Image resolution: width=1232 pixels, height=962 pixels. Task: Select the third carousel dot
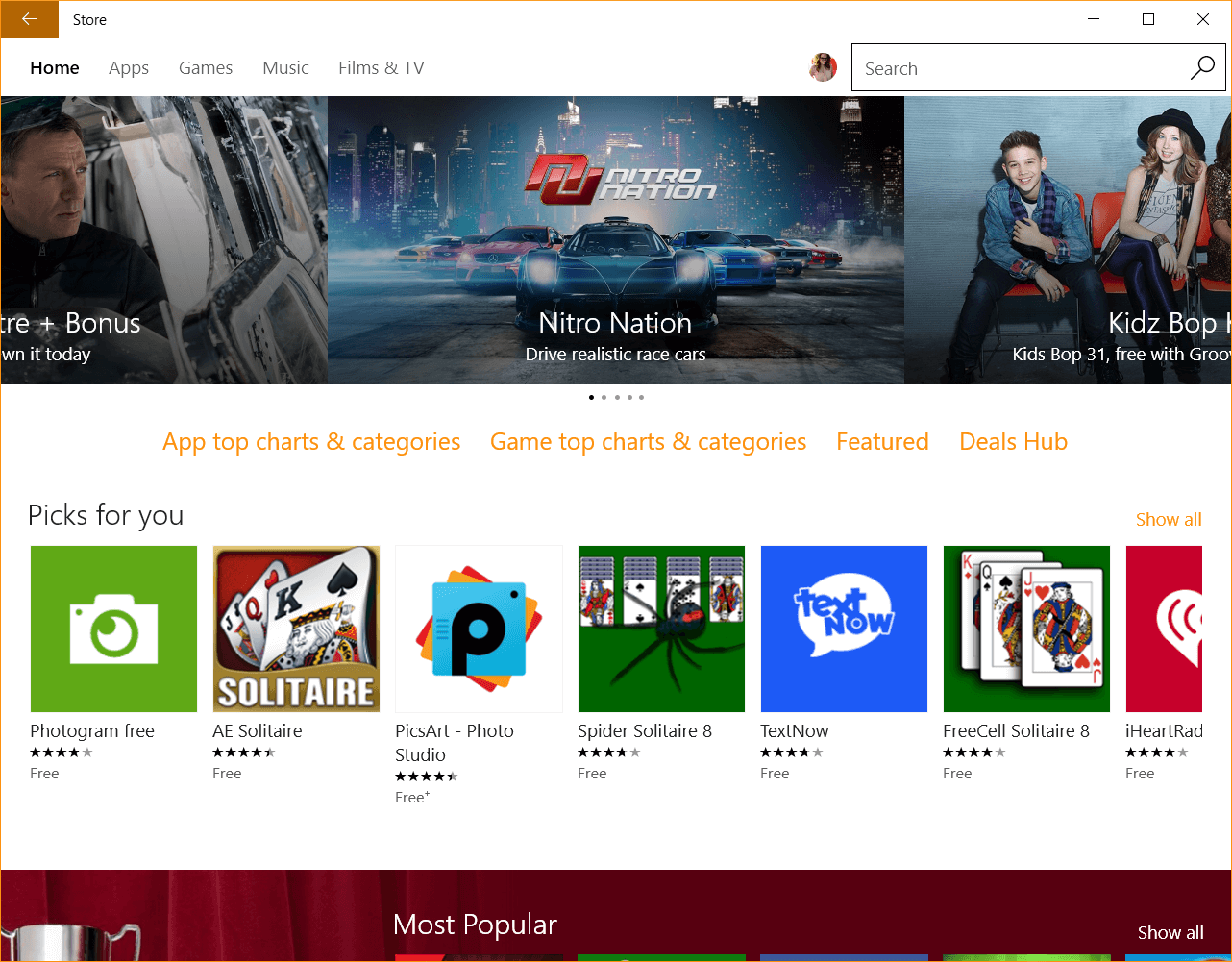click(x=616, y=397)
